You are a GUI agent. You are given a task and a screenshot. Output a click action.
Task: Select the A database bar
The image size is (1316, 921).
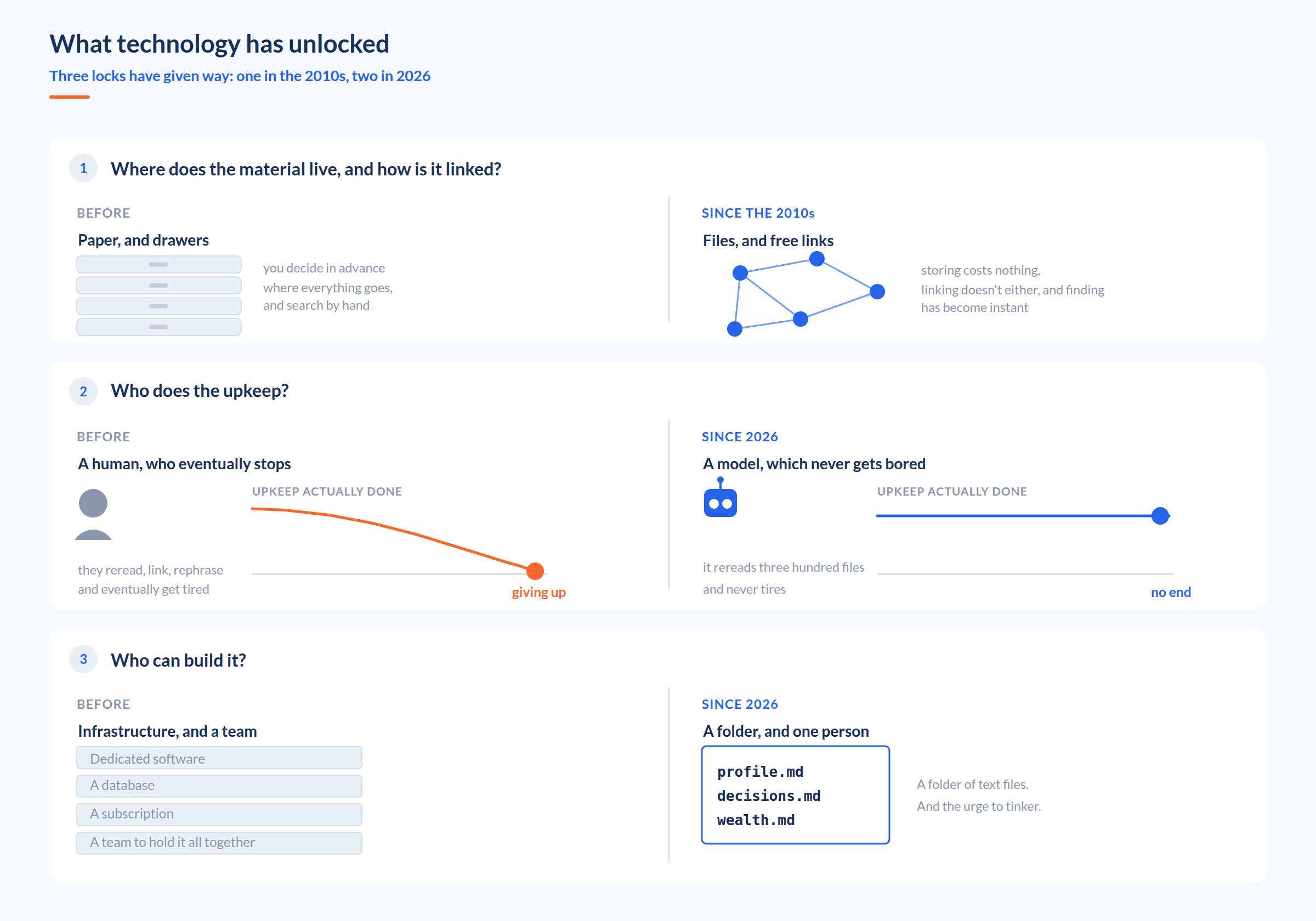coord(219,786)
